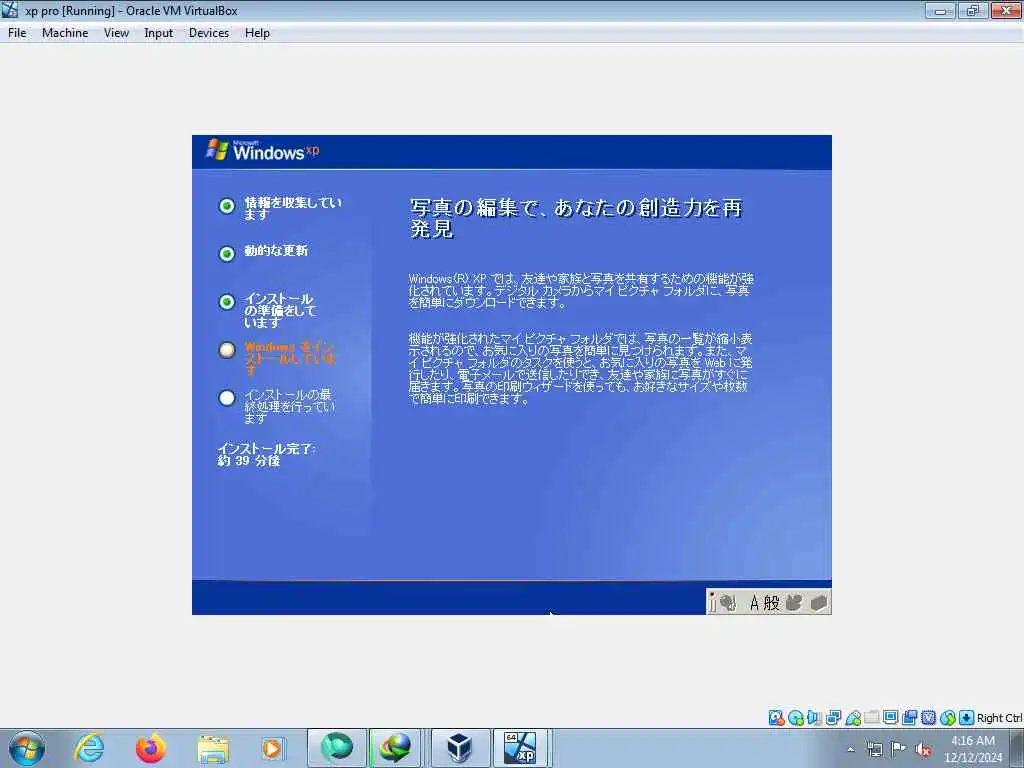The height and width of the screenshot is (768, 1024).
Task: Open the File menu
Action: (17, 33)
